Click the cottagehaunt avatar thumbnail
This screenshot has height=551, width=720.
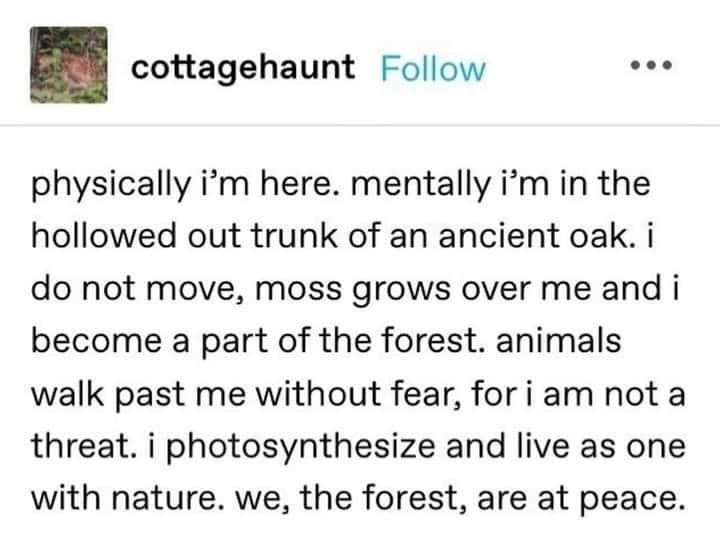pos(65,66)
